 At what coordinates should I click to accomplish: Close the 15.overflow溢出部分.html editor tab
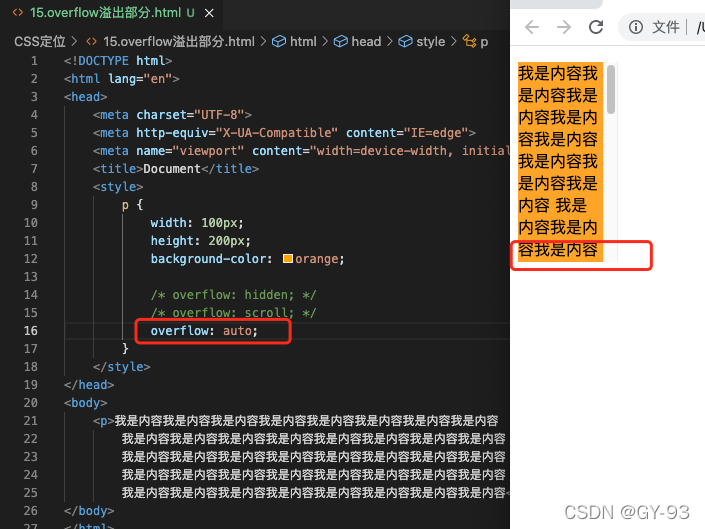[209, 13]
